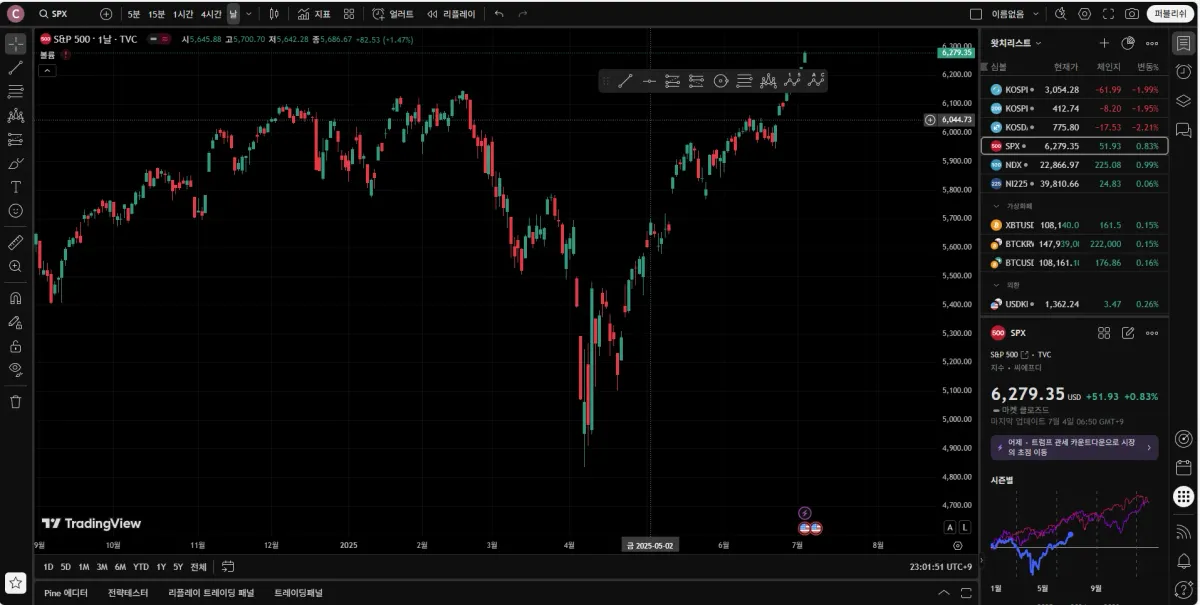Open the 트레이딩패널 tab

(x=299, y=593)
